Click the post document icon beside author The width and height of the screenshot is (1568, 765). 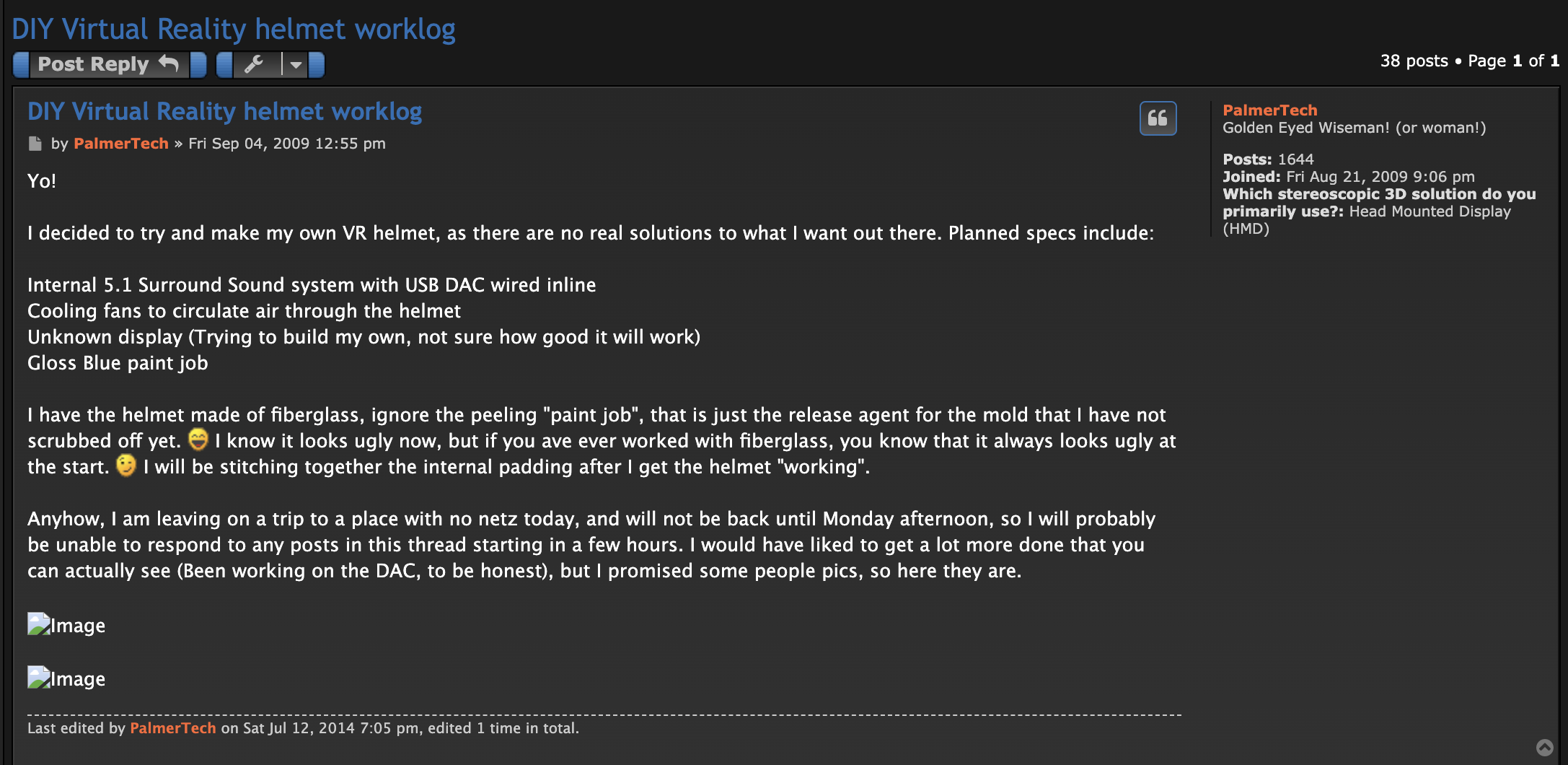point(35,144)
